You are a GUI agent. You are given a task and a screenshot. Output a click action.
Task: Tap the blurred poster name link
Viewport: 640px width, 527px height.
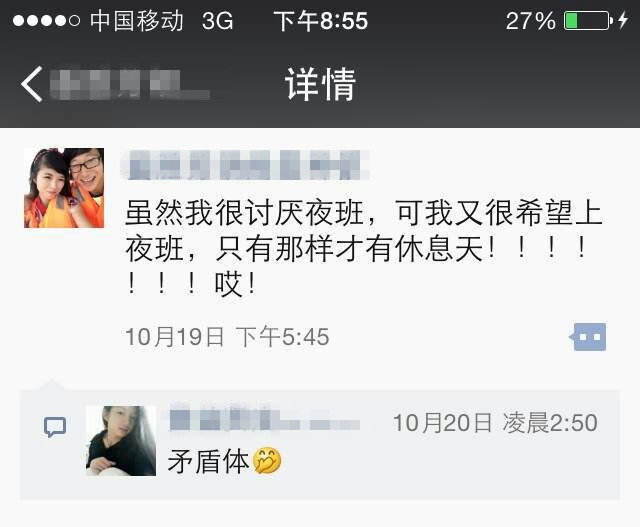tap(246, 165)
